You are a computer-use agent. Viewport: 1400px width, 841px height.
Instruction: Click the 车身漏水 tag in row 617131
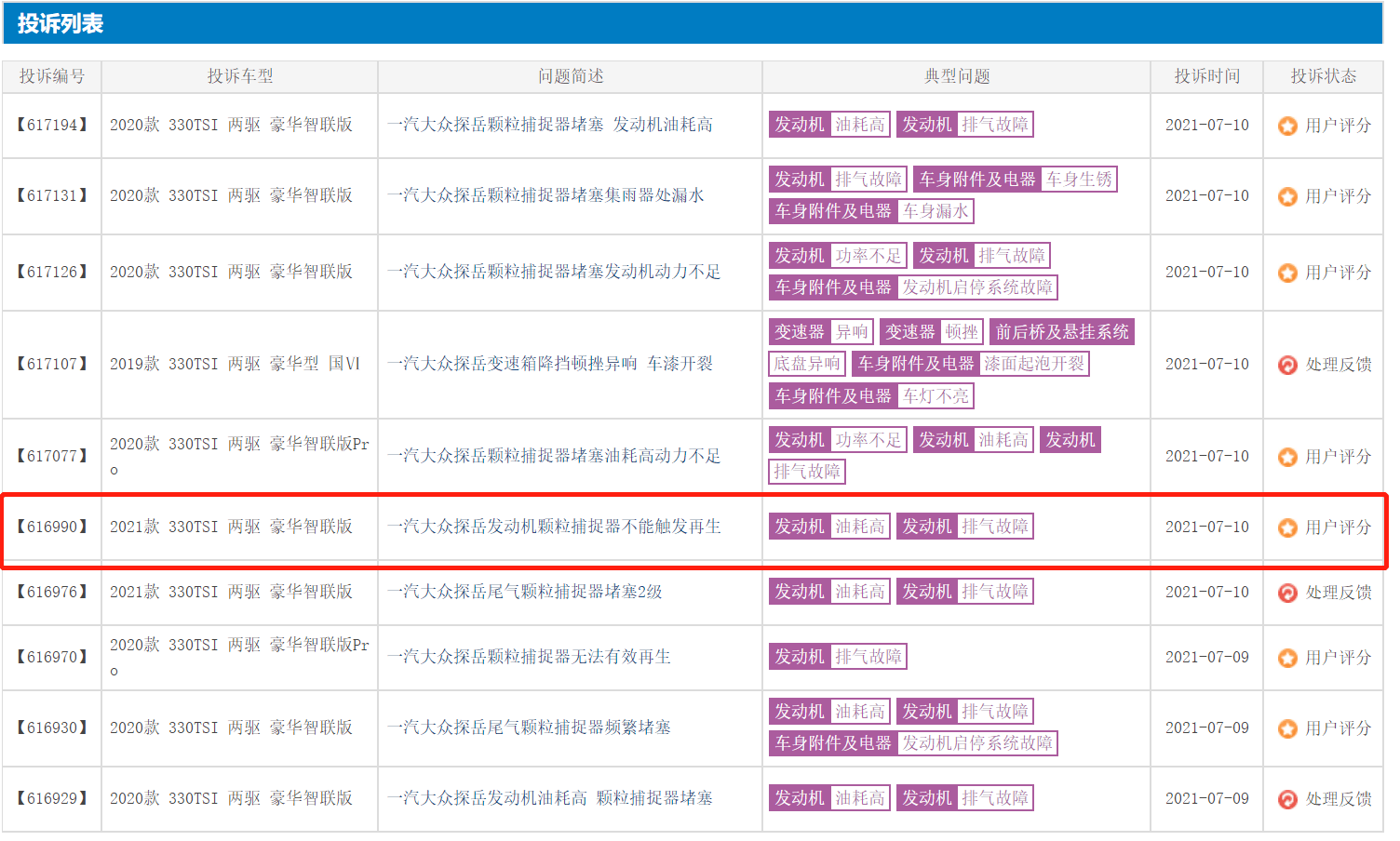click(936, 211)
